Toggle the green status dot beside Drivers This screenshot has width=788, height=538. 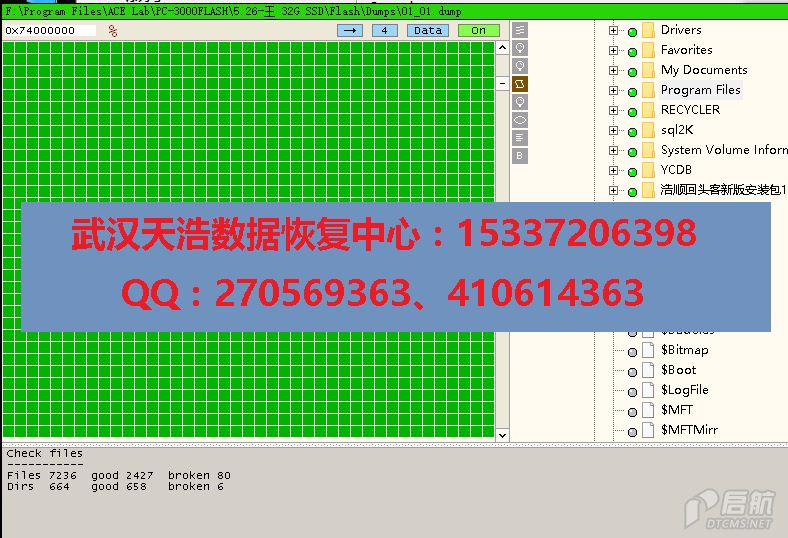point(632,31)
